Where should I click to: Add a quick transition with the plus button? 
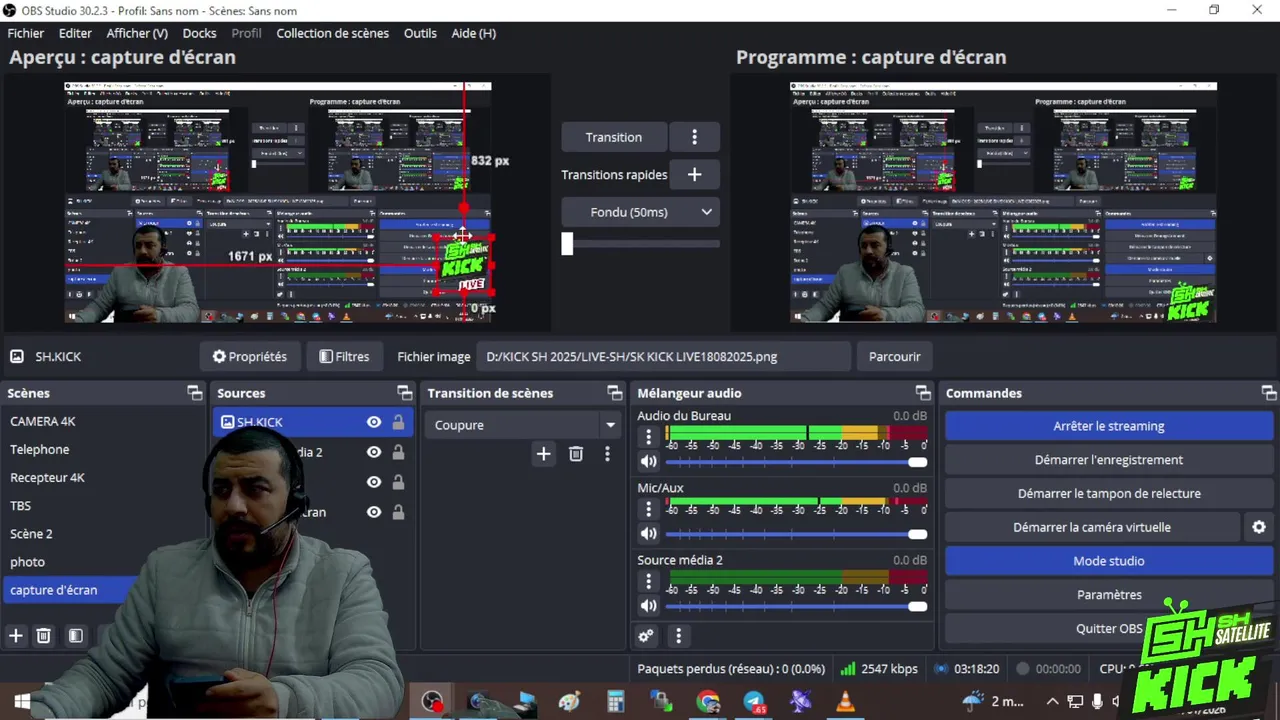click(694, 174)
